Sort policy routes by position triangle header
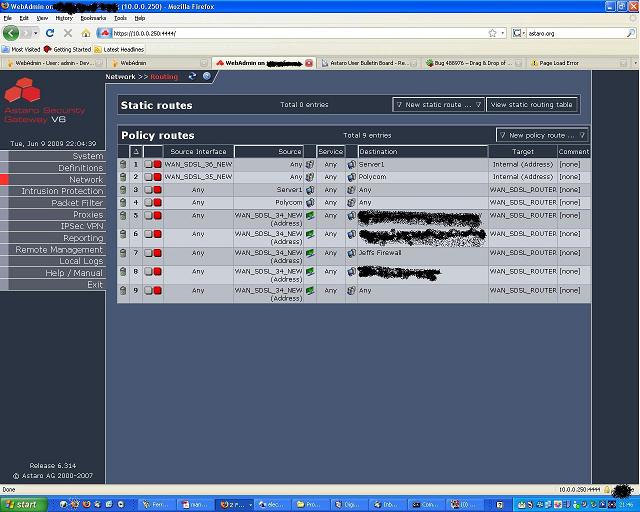The height and width of the screenshot is (512, 640). coord(136,151)
